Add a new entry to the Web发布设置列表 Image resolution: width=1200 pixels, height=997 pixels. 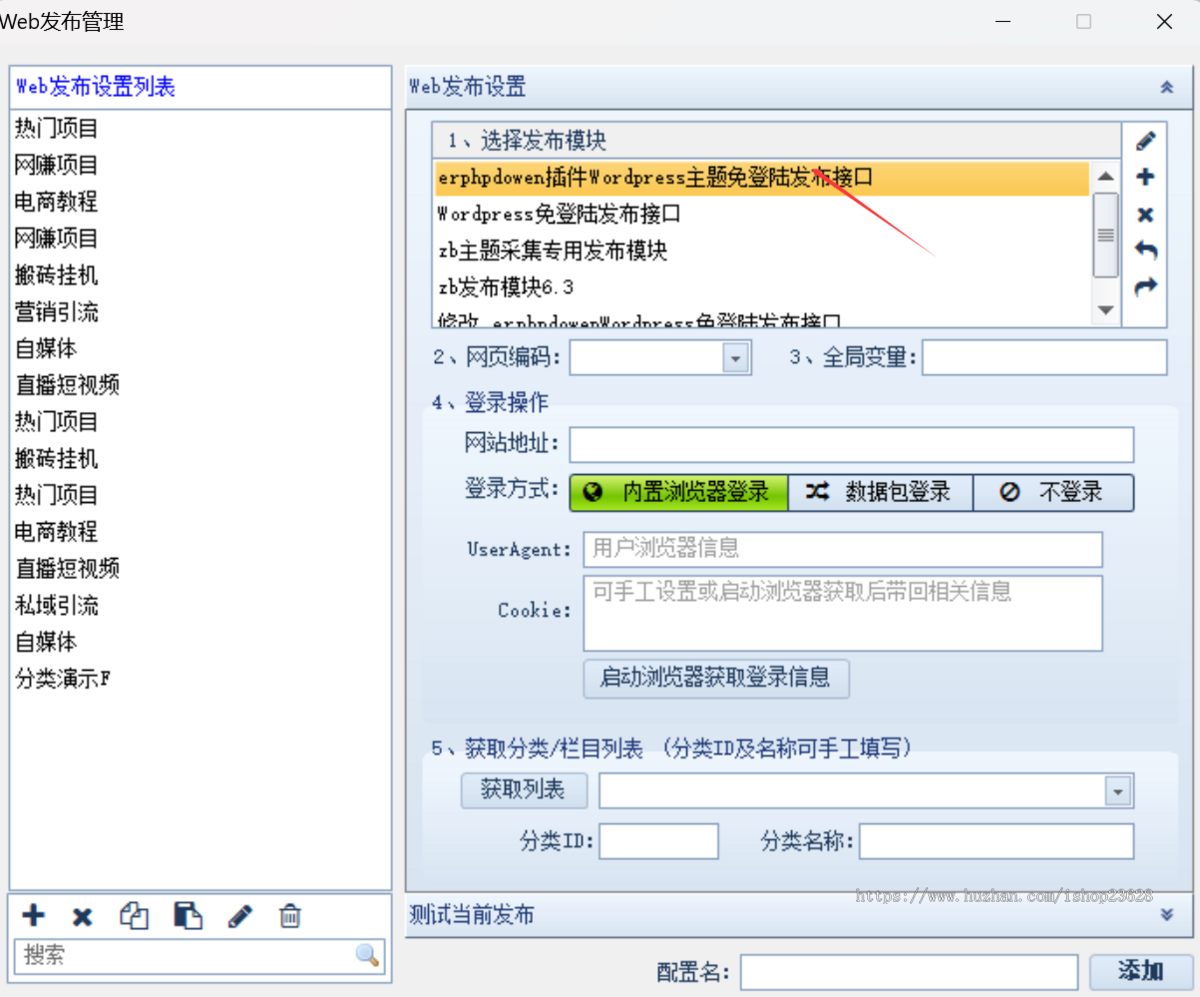coord(33,915)
